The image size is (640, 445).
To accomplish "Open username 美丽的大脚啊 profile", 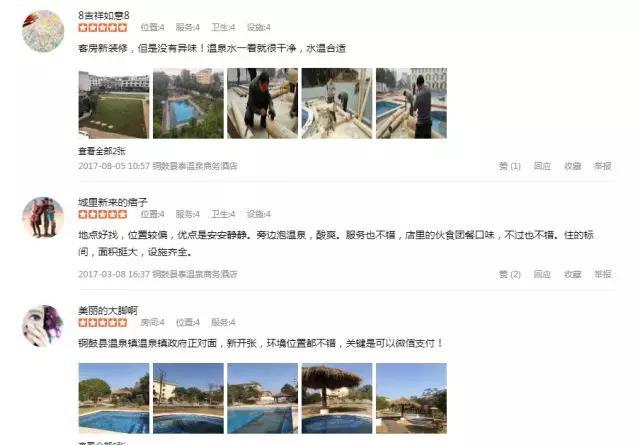I will point(108,310).
